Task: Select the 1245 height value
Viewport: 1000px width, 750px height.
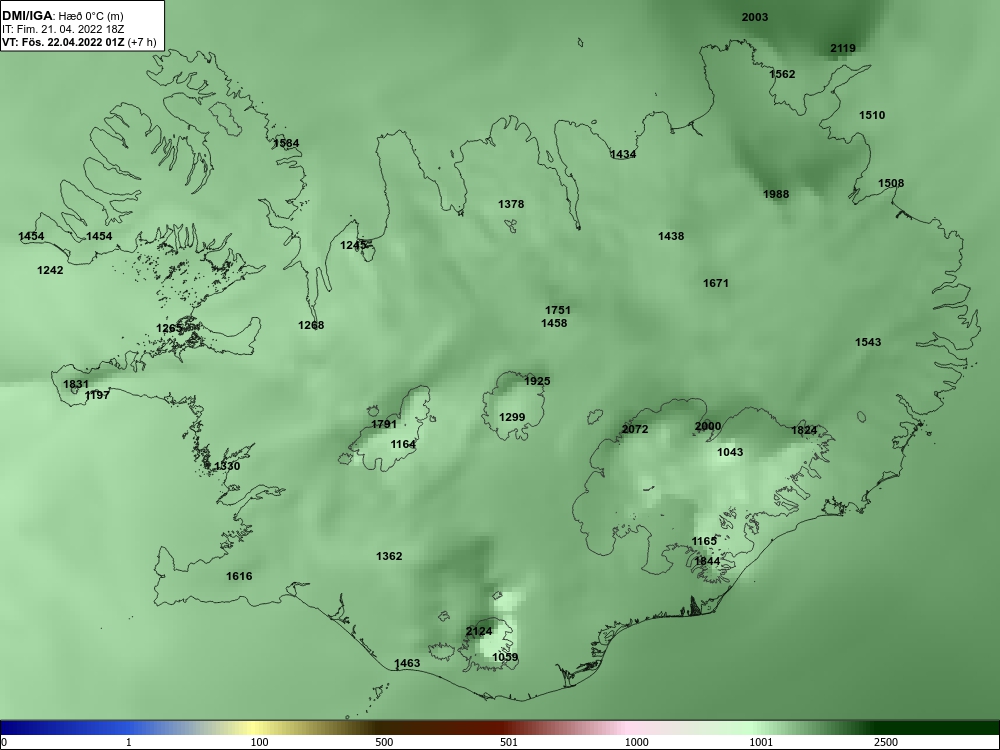Action: (353, 245)
